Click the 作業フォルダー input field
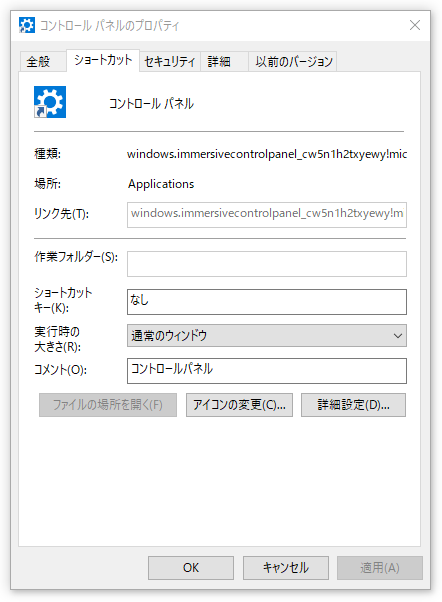442x602 pixels. click(267, 264)
